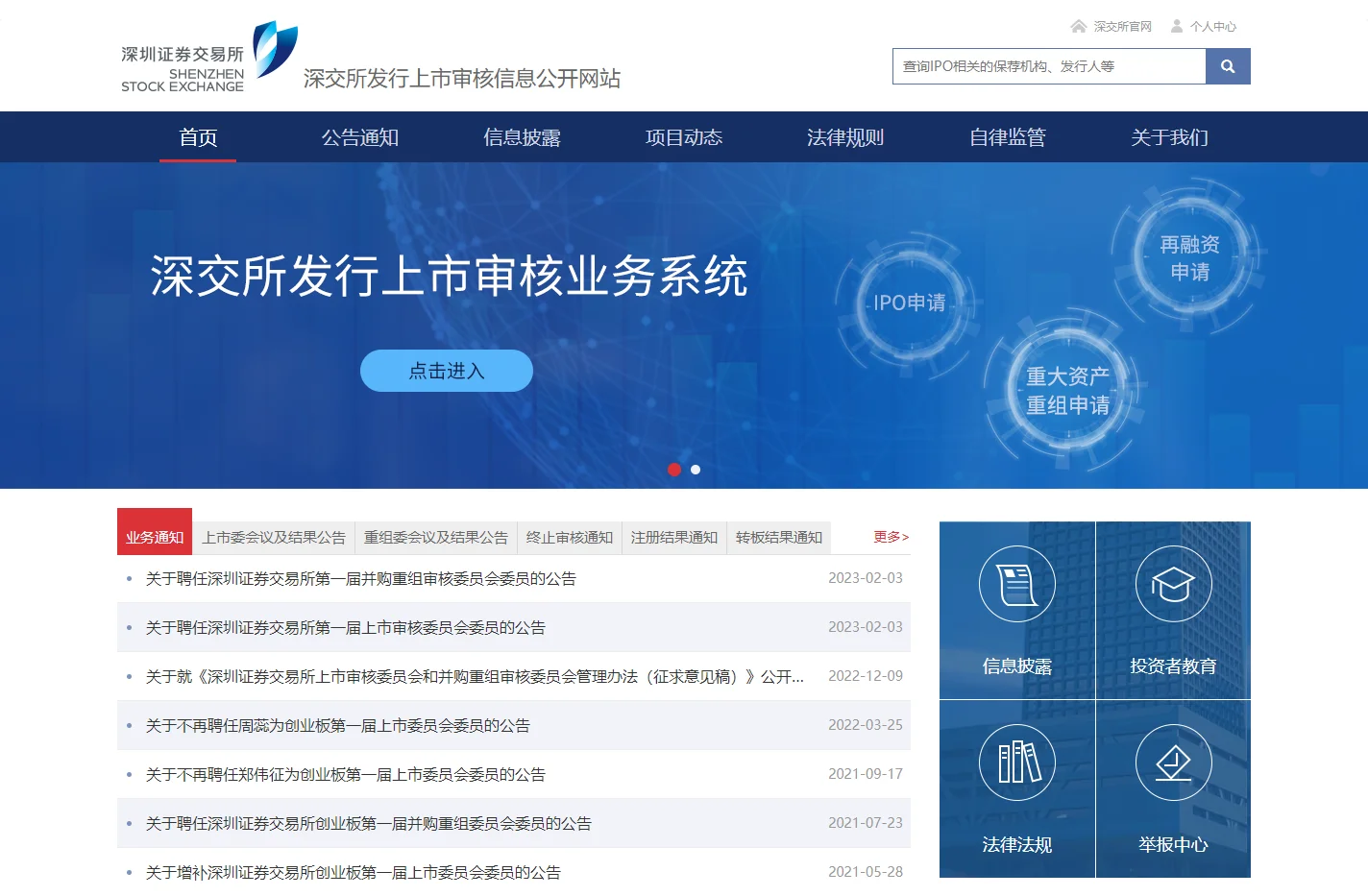1368x896 pixels.
Task: Click the IPO申请 circle graphic
Action: pos(909,303)
